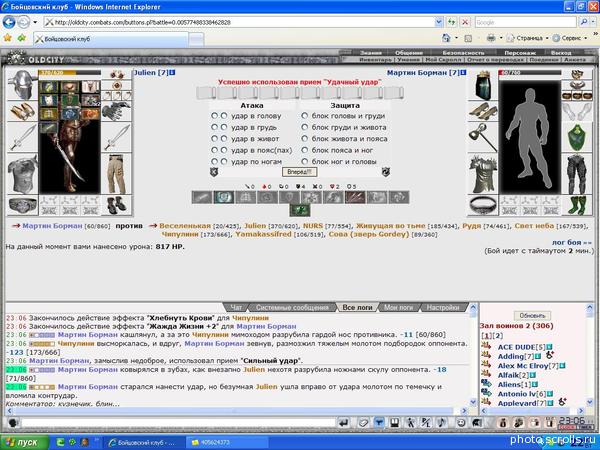Switch to the Системные сообщения tab
This screenshot has width=600, height=450.
[x=292, y=307]
